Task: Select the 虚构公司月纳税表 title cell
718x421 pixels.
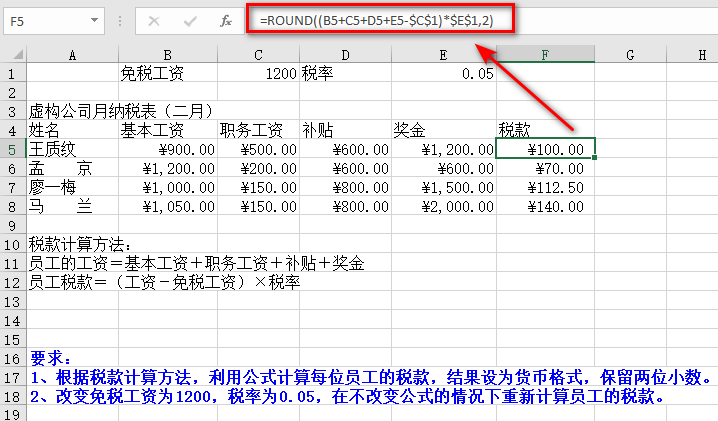Action: 72,111
